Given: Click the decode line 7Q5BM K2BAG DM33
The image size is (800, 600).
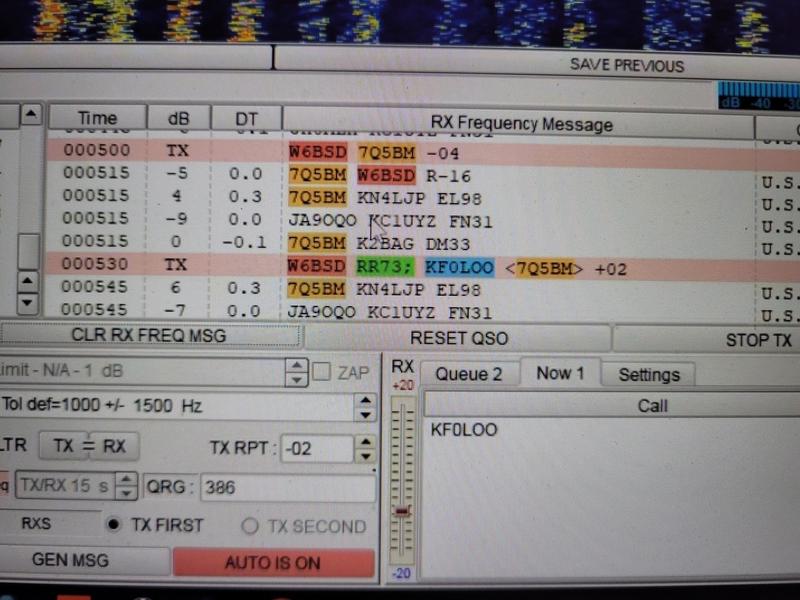Looking at the screenshot, I should pos(380,242).
